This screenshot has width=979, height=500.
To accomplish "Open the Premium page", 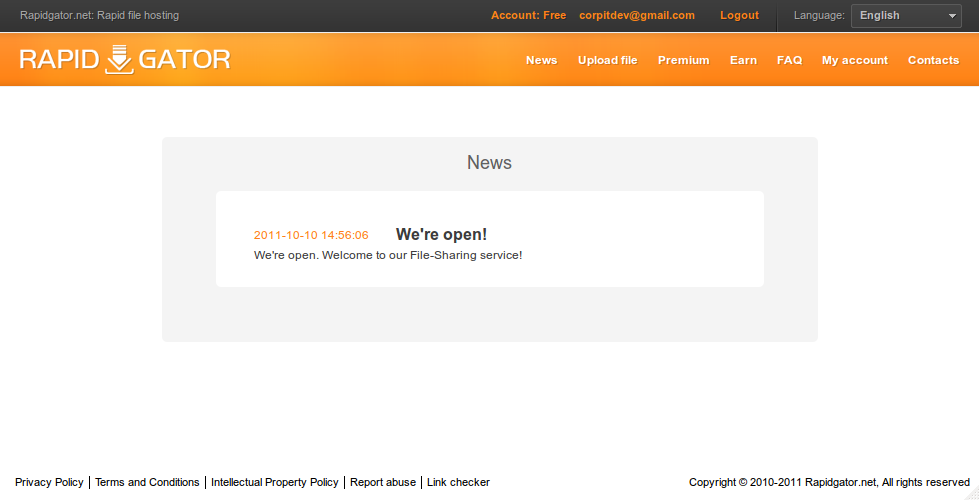I will tap(684, 61).
